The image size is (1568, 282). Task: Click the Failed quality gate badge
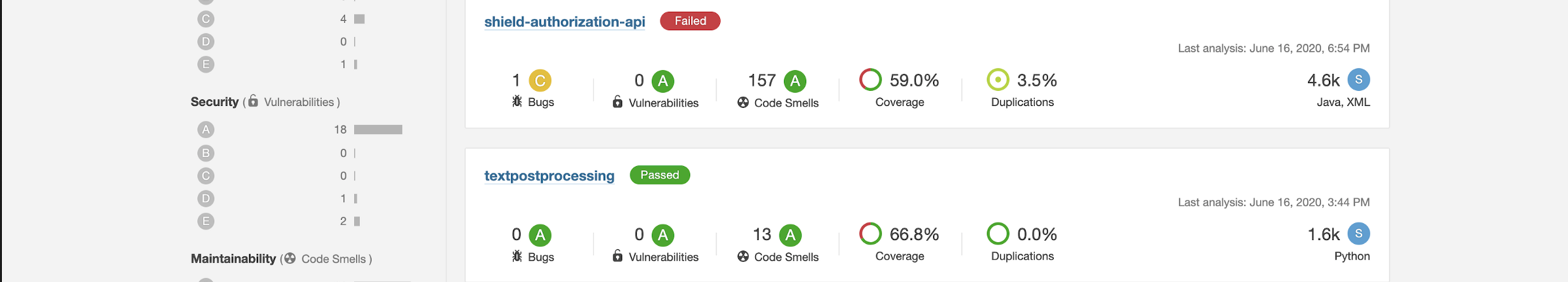pos(690,21)
